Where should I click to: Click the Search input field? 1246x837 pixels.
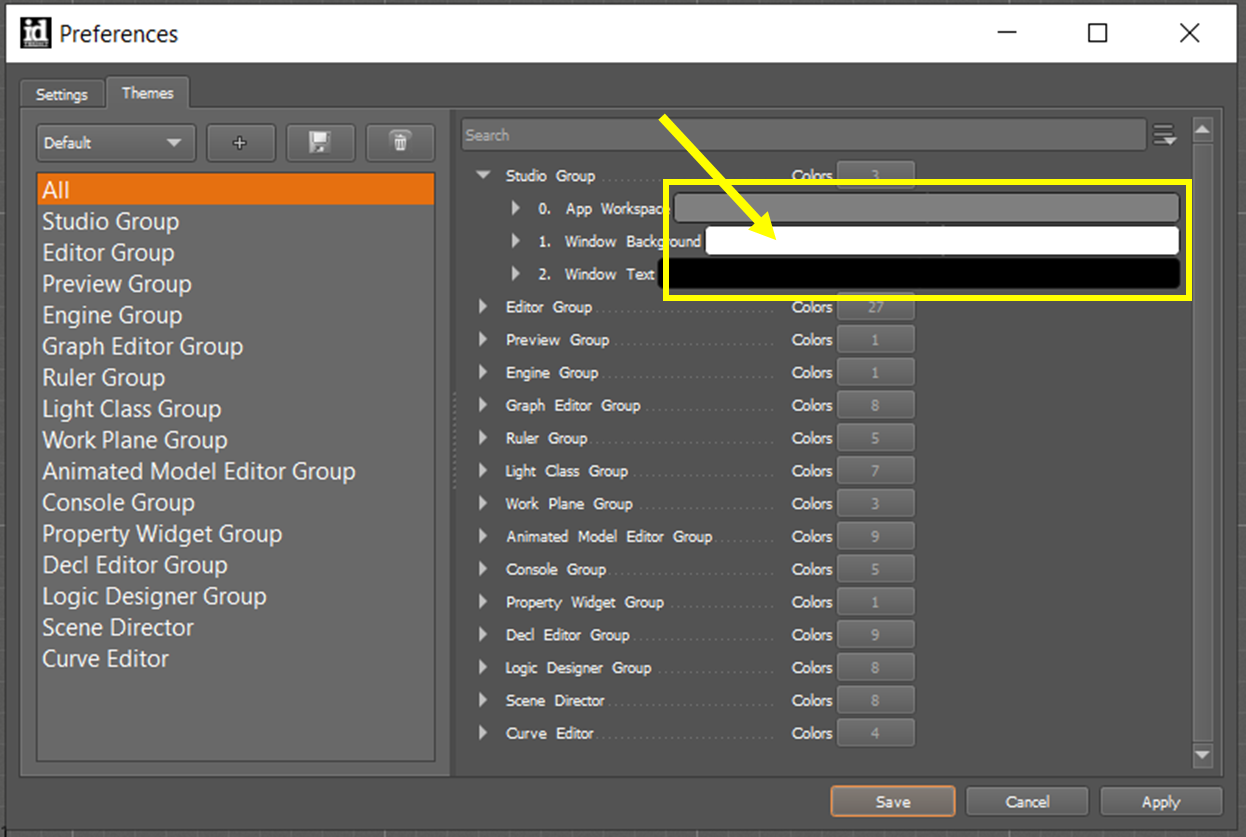[803, 135]
